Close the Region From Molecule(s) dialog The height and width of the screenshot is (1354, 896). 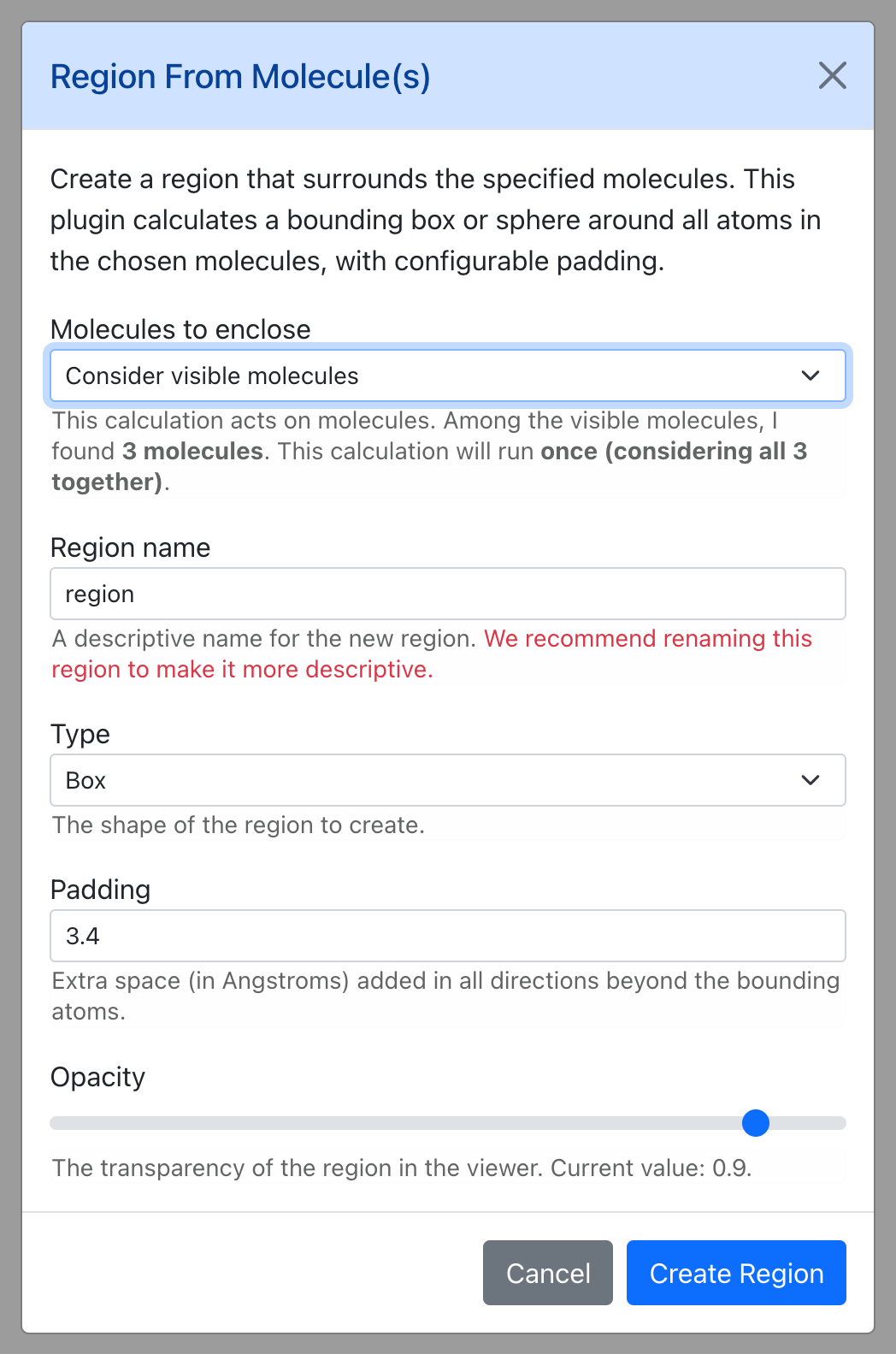(x=832, y=75)
